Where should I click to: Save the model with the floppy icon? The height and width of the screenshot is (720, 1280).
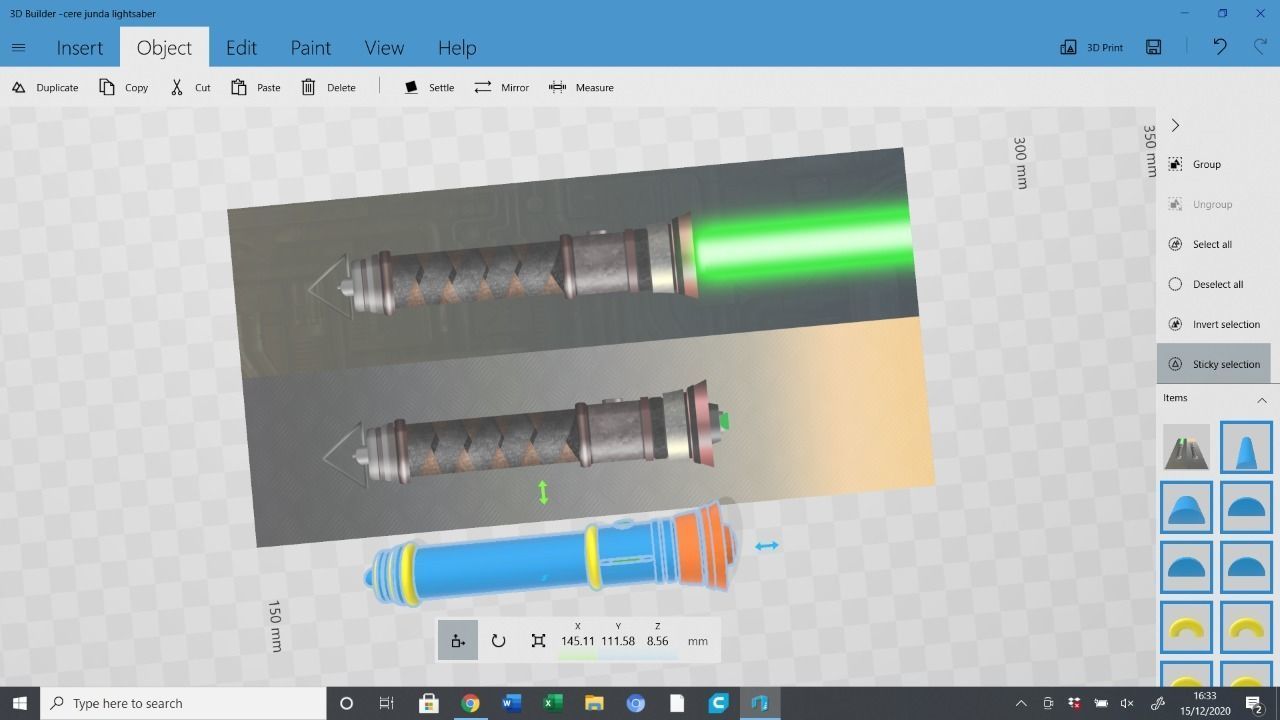[1153, 47]
